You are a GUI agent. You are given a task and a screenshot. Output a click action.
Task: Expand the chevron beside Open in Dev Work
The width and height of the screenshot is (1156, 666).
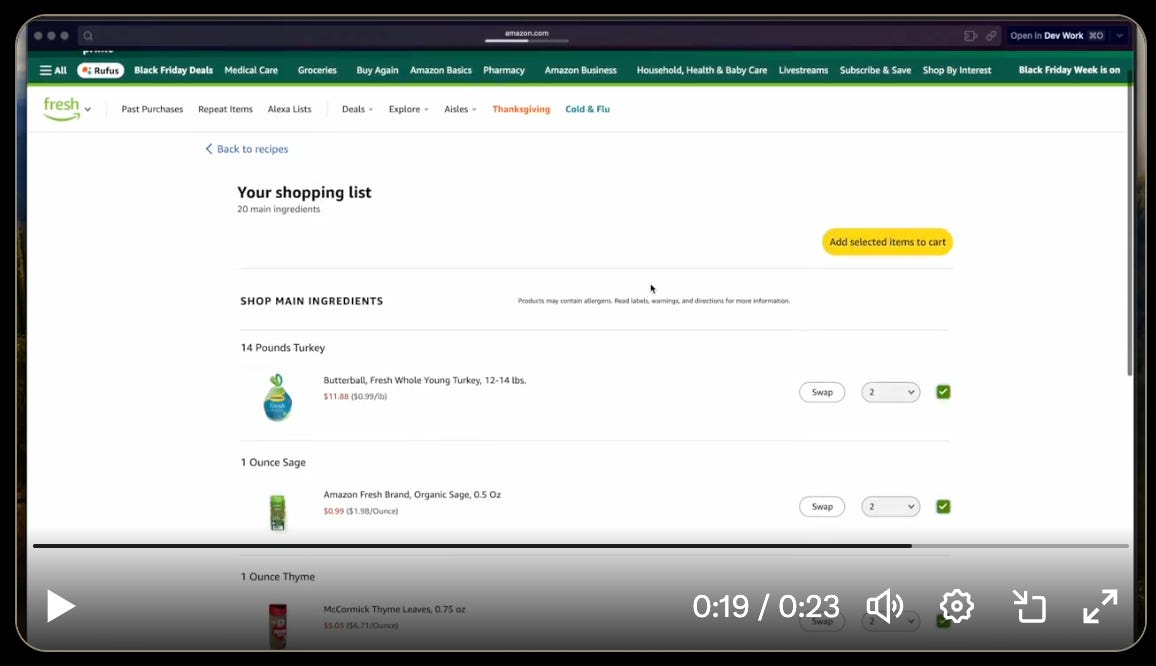pos(1119,35)
